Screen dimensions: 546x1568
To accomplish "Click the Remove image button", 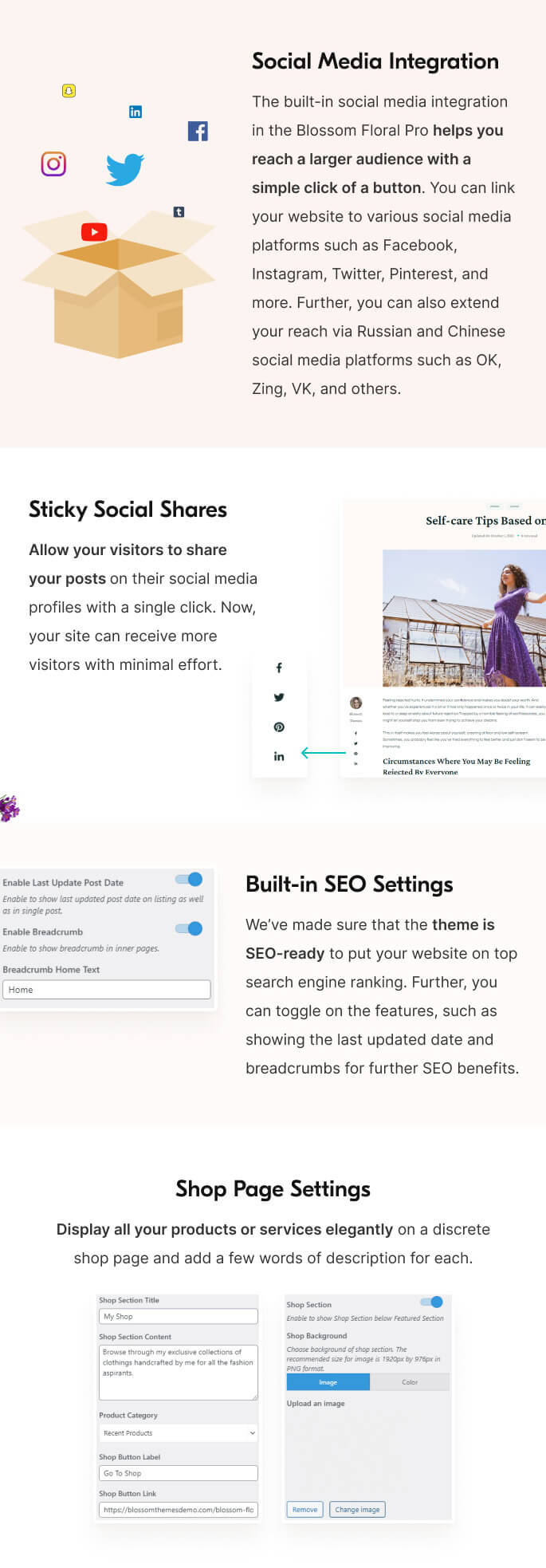I will [304, 1509].
